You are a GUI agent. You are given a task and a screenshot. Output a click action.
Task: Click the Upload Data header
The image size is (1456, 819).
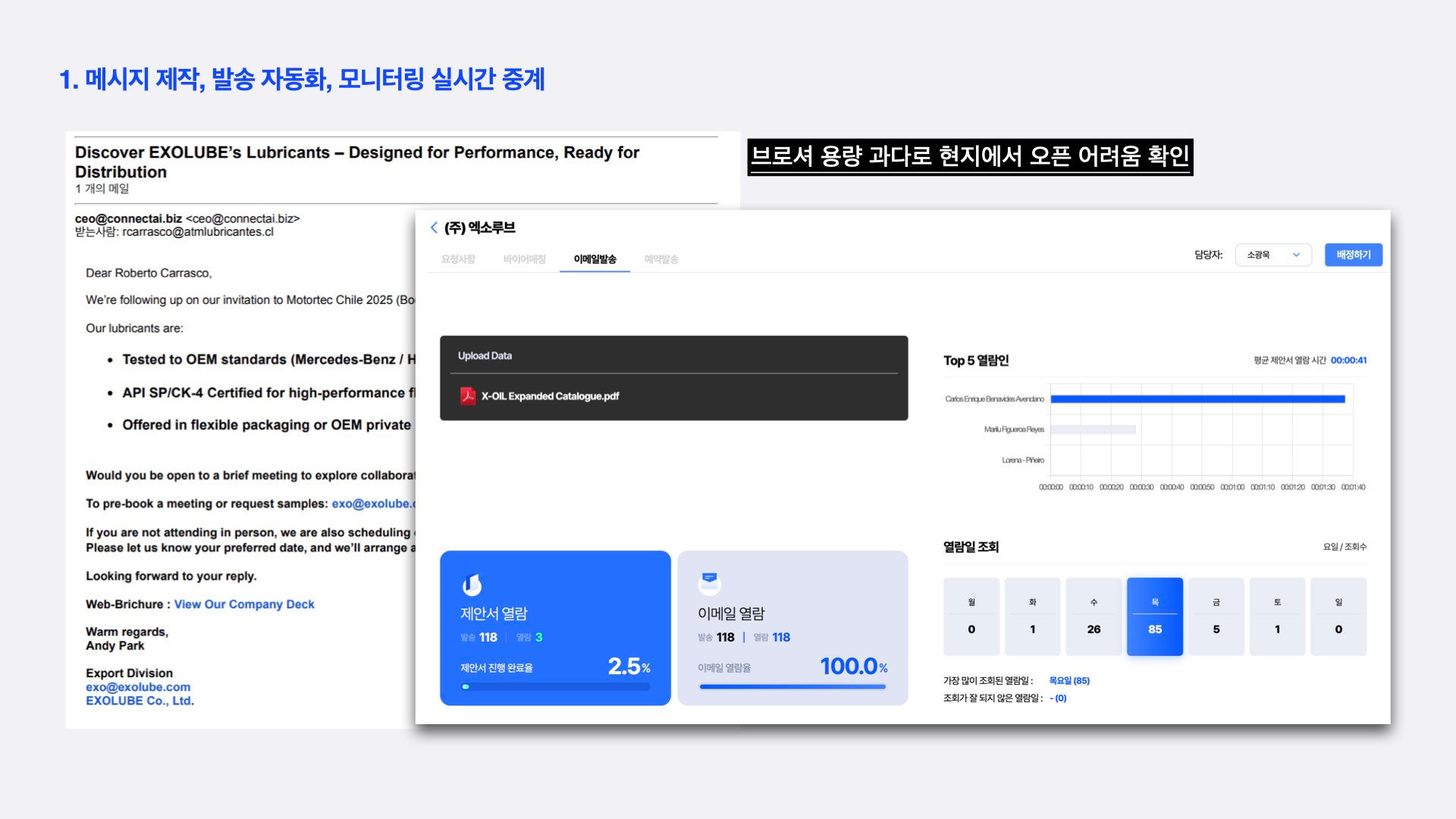tap(485, 356)
